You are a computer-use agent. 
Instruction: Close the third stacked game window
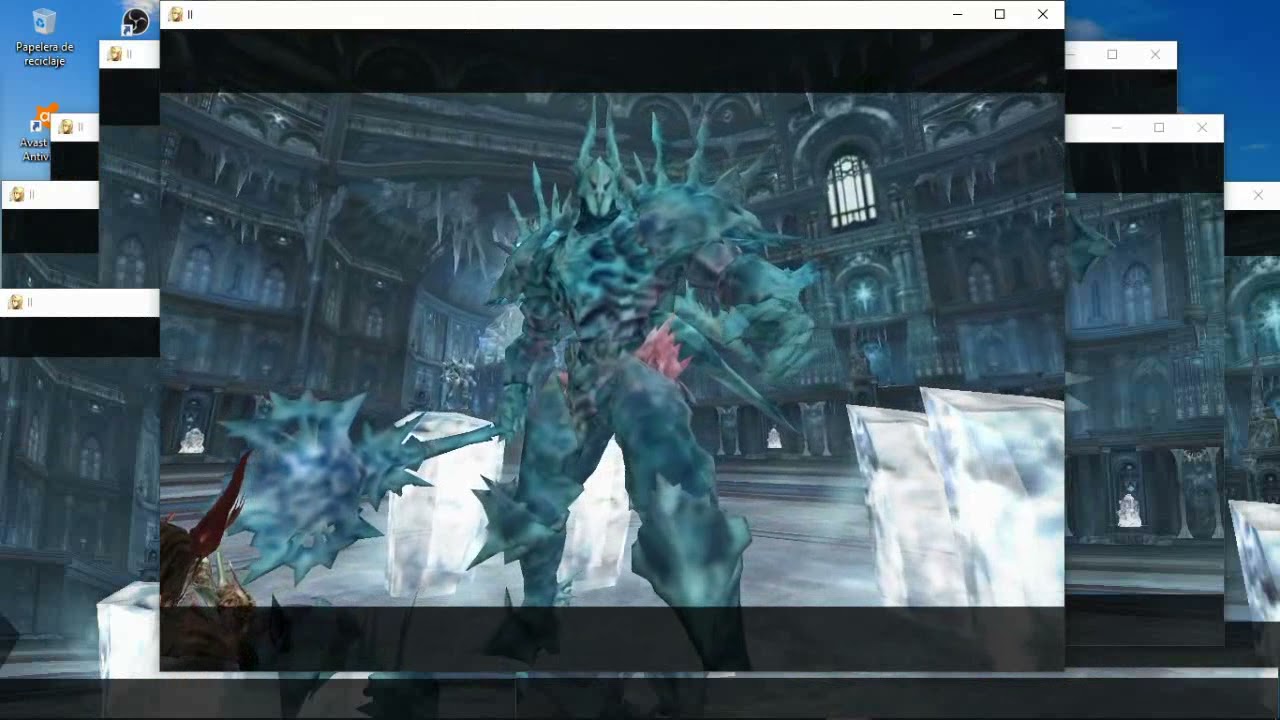point(1202,127)
